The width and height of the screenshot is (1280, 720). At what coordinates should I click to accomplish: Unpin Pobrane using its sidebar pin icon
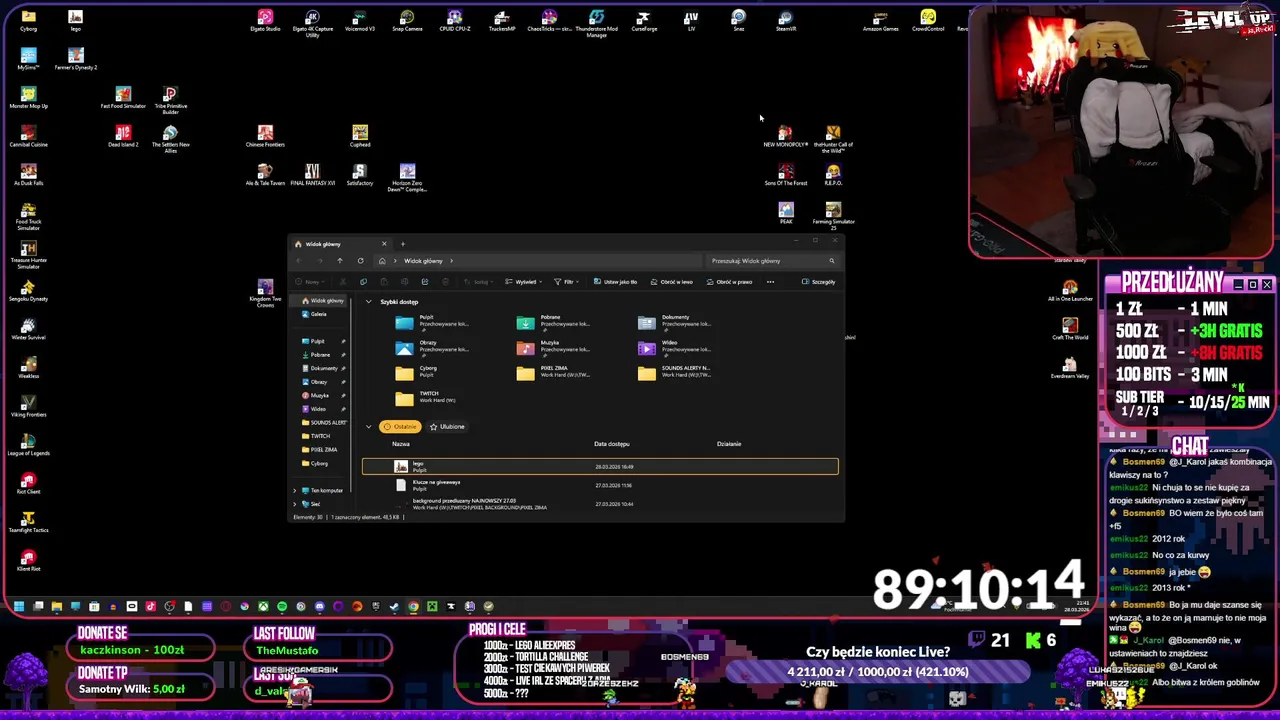pyautogui.click(x=343, y=355)
